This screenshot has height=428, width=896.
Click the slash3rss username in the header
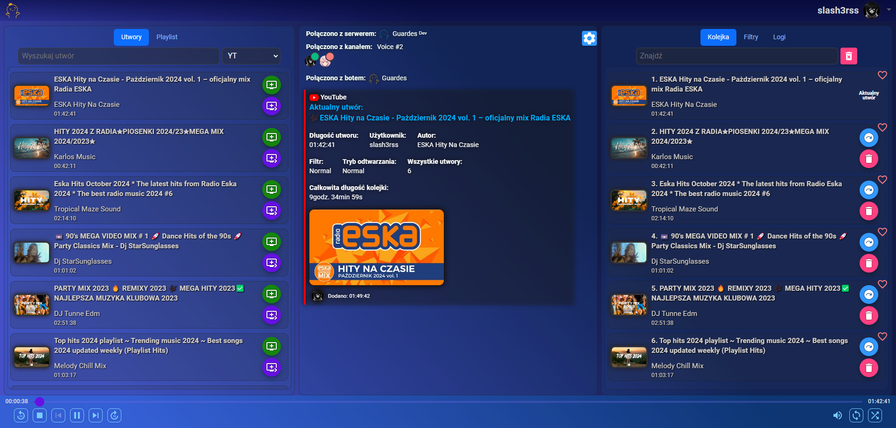click(x=838, y=11)
